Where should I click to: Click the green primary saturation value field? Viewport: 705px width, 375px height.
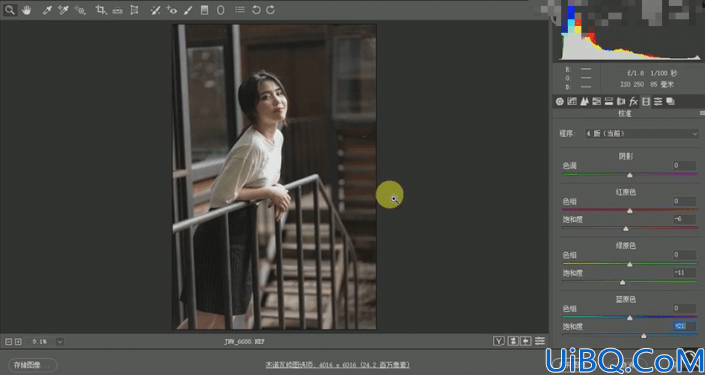pyautogui.click(x=684, y=272)
